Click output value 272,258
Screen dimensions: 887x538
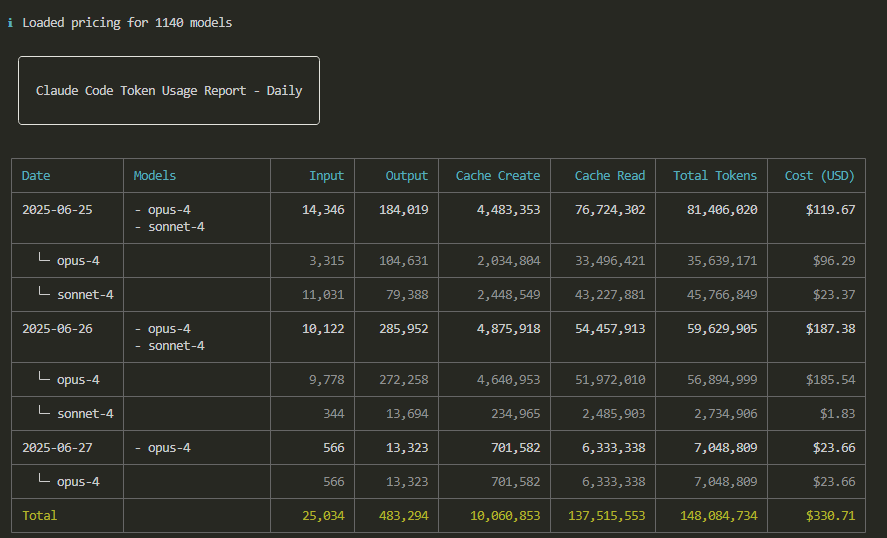click(x=403, y=380)
